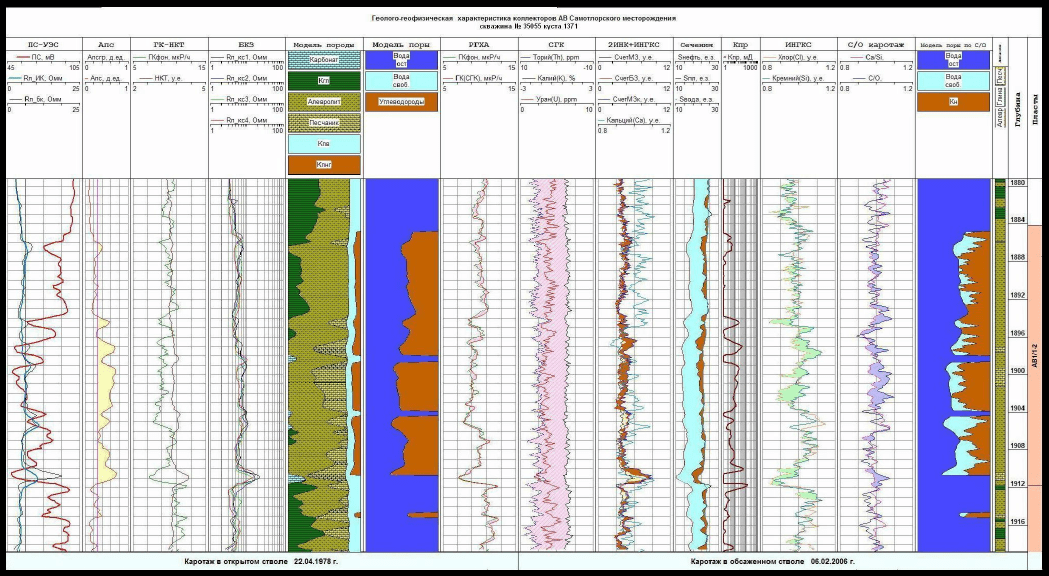This screenshot has height=576, width=1049.
Task: Select the 2ИНК+ИНГКС track header
Action: pos(633,45)
